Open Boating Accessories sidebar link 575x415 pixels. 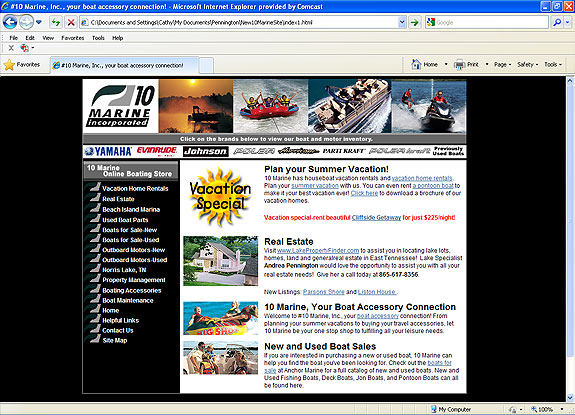coord(132,290)
